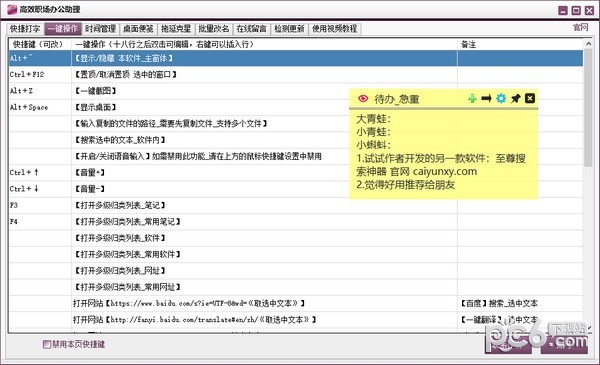
Task: Click the 大青蛙 line in sticky note
Action: pyautogui.click(x=373, y=119)
